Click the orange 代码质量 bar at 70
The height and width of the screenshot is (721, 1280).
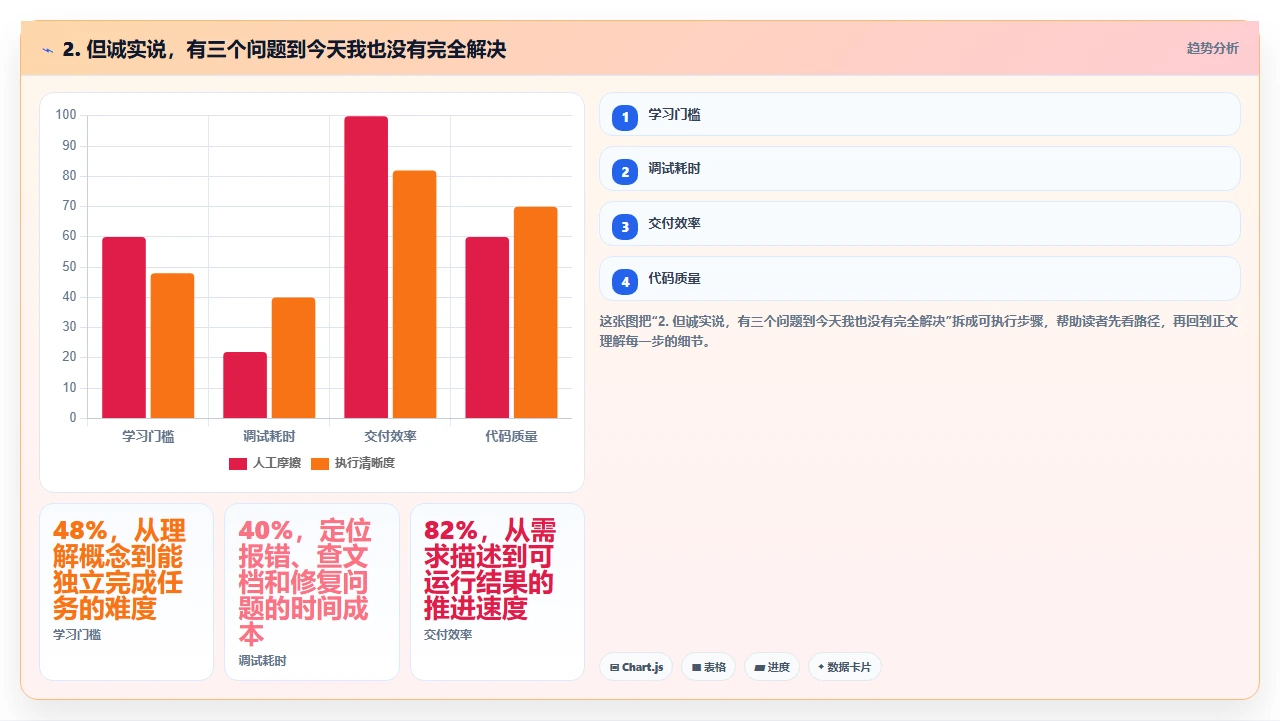[x=535, y=312]
